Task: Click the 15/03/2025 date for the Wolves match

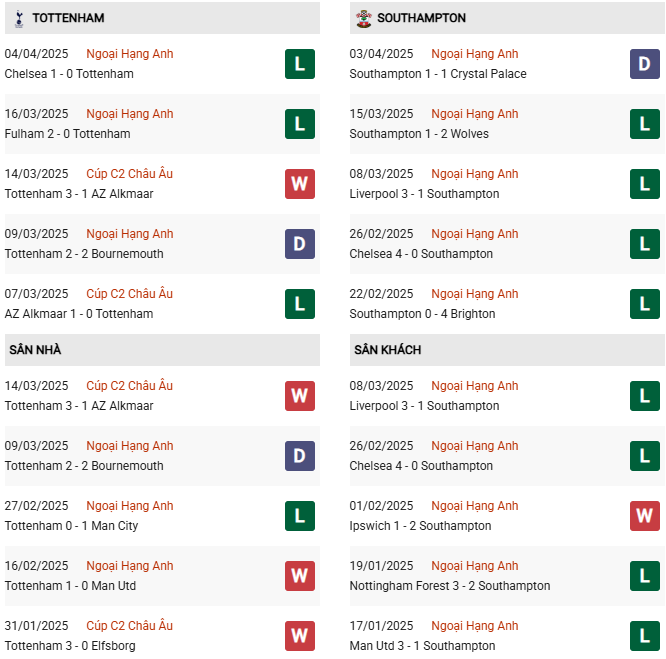Action: [381, 114]
